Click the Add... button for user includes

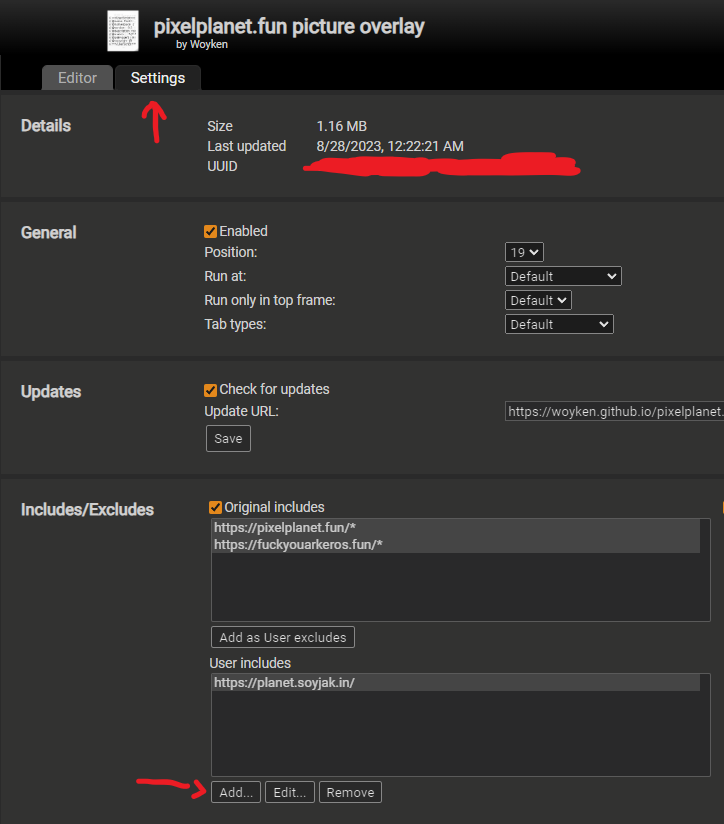(x=236, y=792)
